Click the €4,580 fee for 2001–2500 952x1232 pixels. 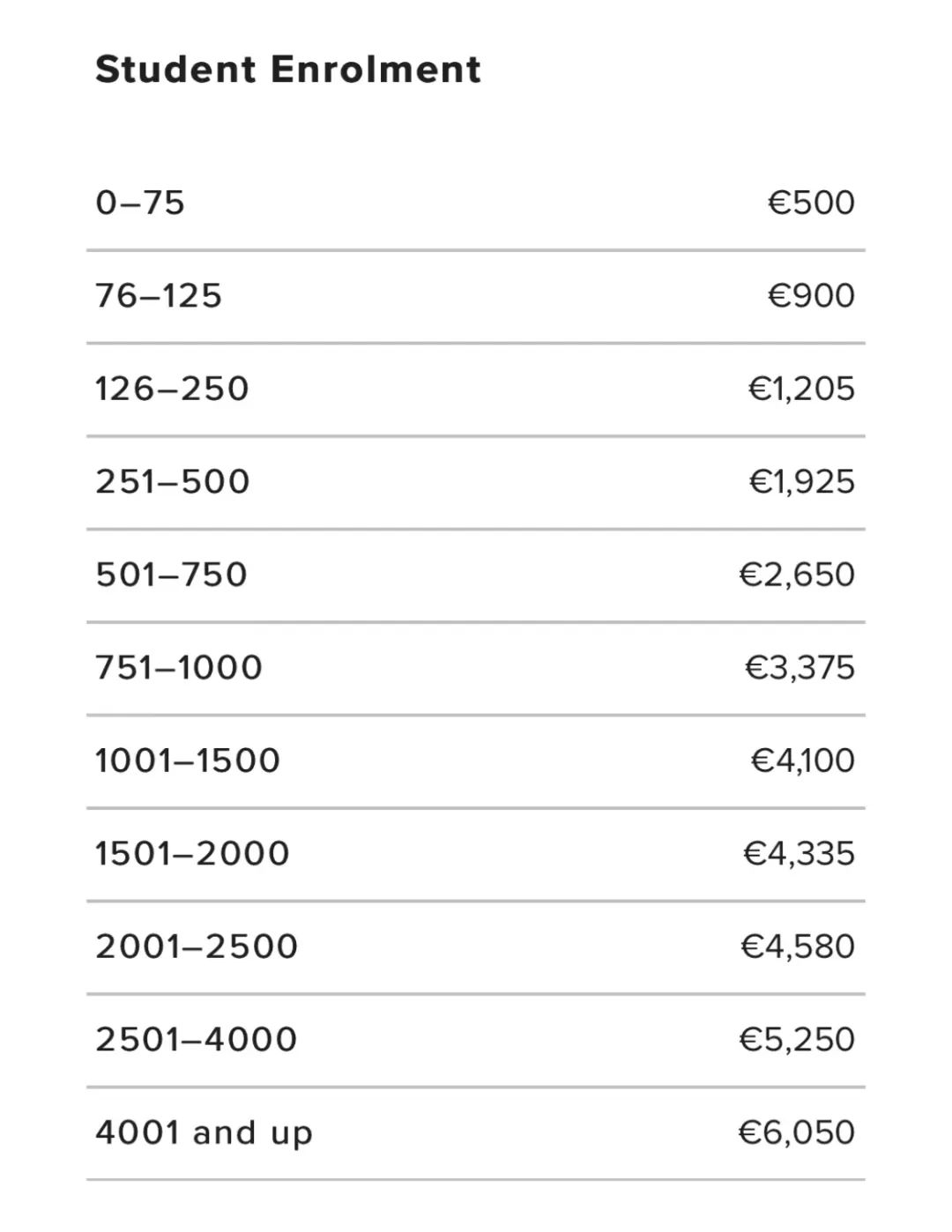[798, 946]
